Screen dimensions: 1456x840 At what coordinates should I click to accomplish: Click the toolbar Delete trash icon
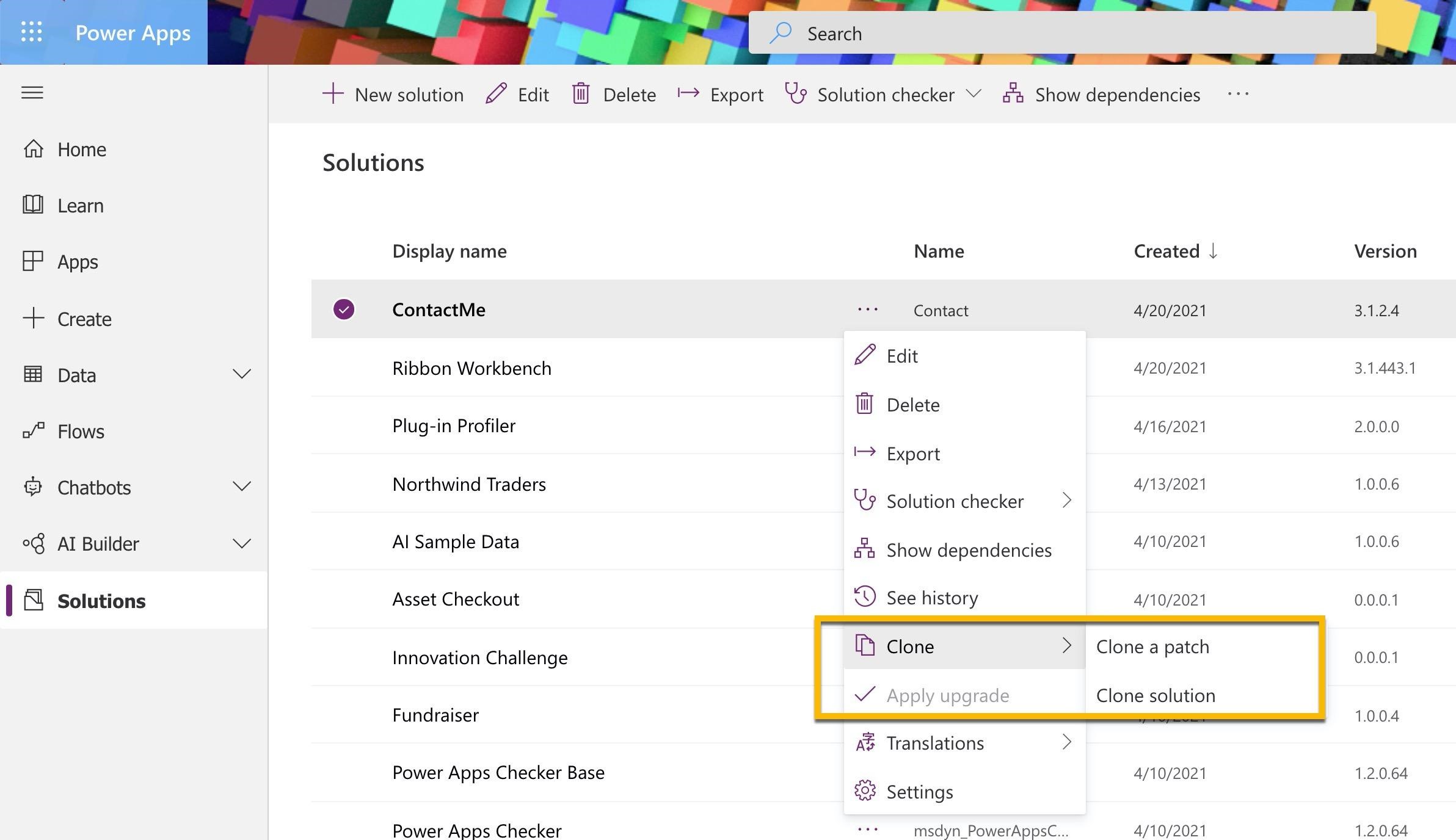click(581, 94)
